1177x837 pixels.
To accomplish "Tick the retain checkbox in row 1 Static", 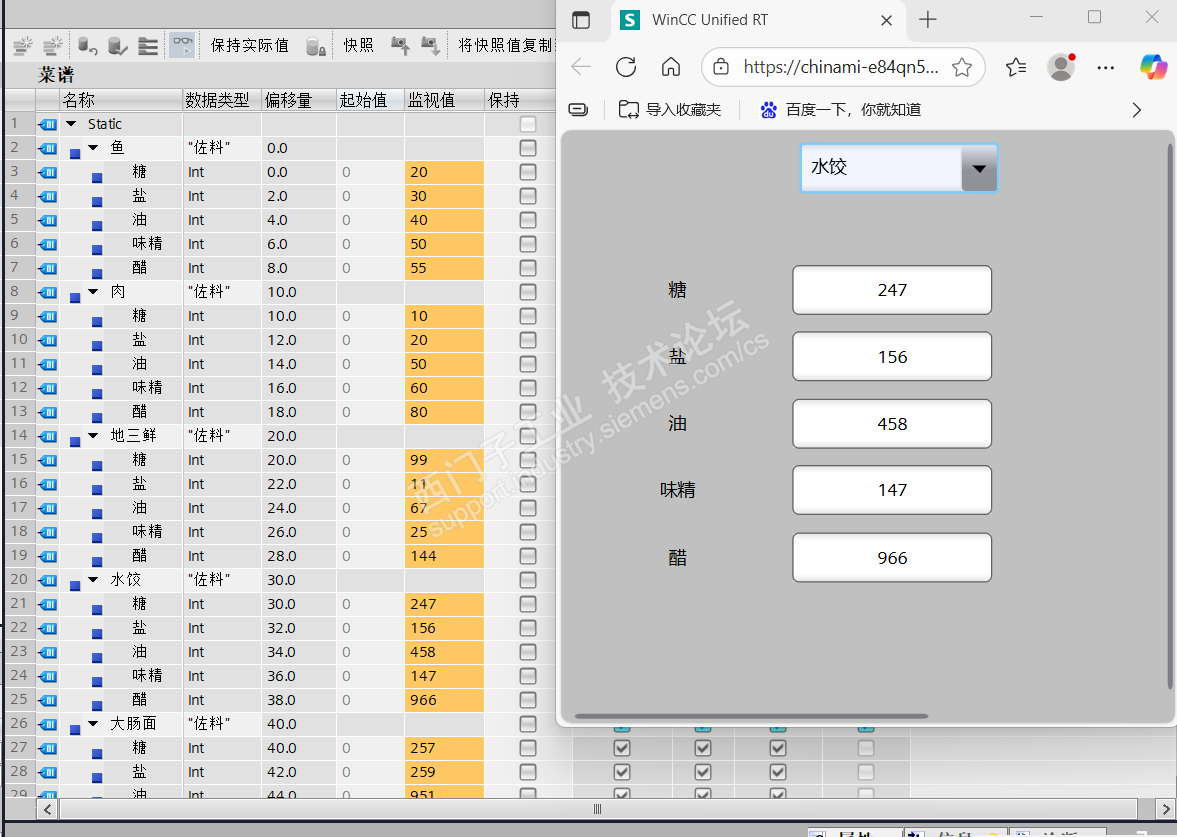I will click(528, 124).
